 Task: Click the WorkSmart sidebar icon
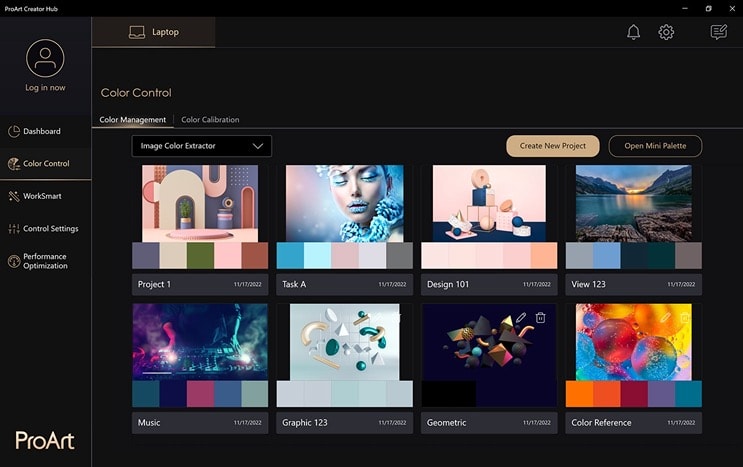(x=14, y=196)
